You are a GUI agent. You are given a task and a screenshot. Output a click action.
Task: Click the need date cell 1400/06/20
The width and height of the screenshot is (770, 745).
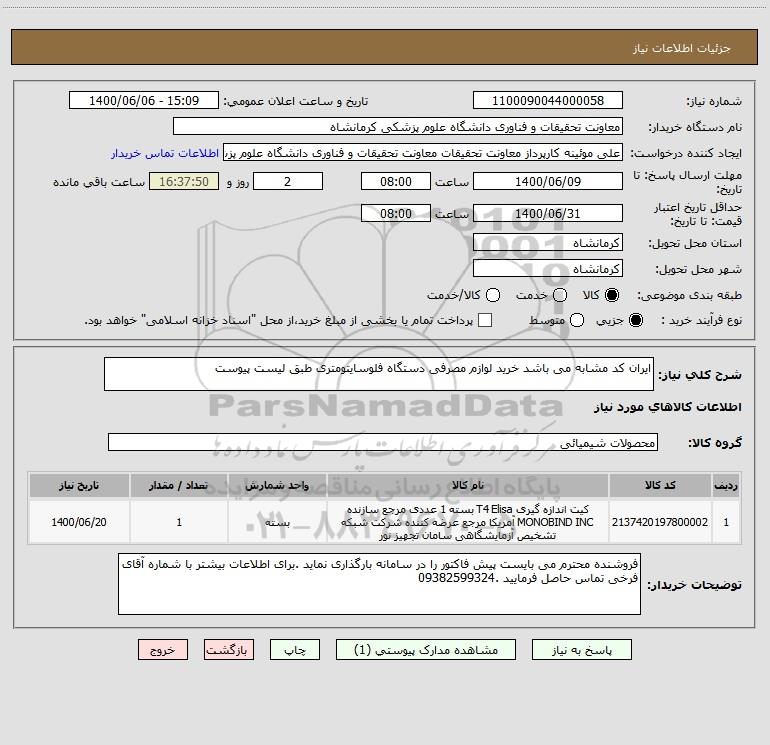[x=79, y=522]
